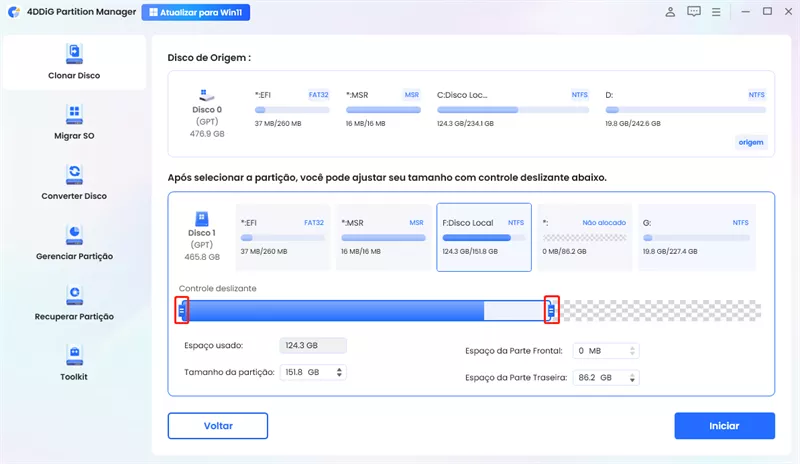Click the *:MSR partition on Disco 0
800x464 pixels.
coord(383,109)
